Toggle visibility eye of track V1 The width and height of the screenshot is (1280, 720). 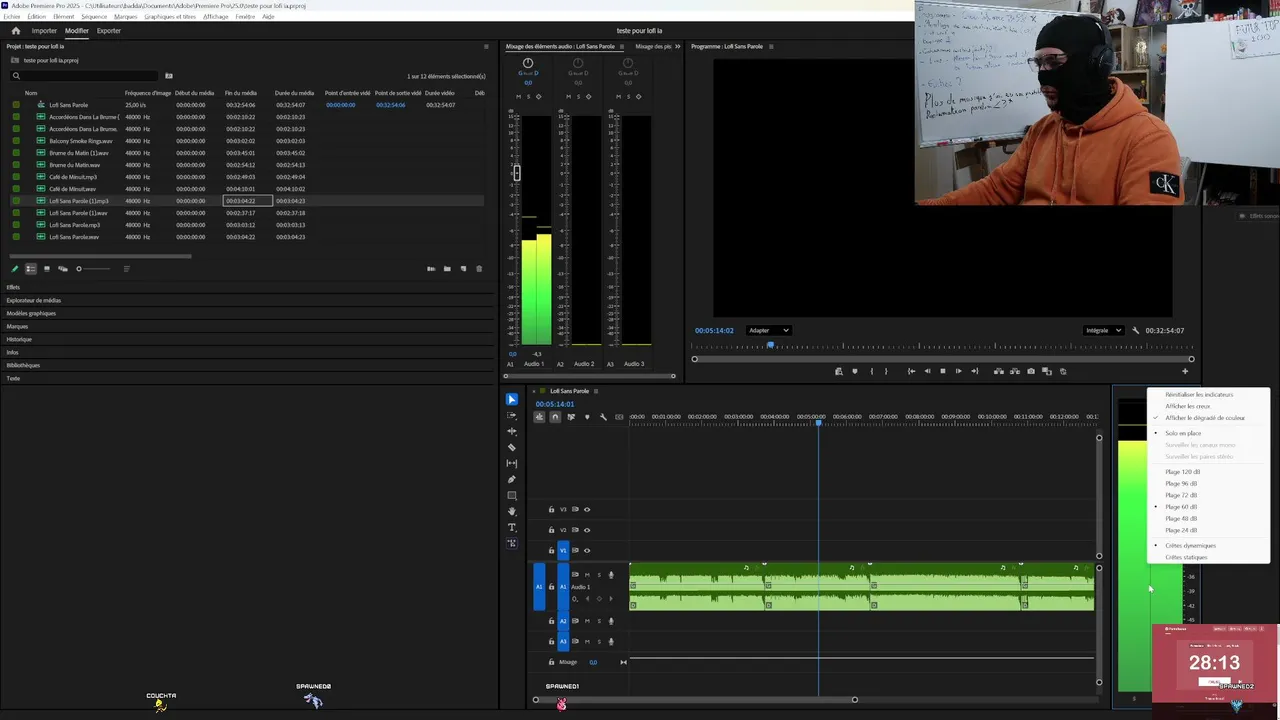(x=587, y=550)
